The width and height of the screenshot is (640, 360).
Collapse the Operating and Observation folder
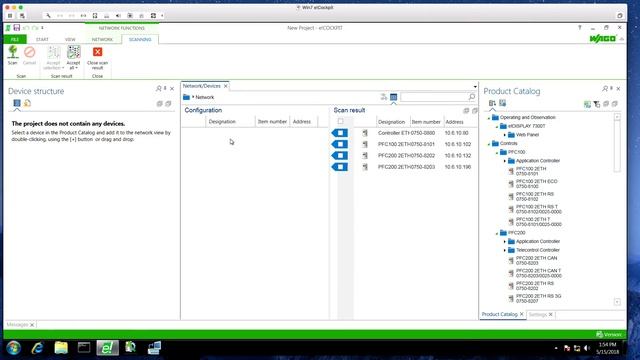tap(489, 118)
